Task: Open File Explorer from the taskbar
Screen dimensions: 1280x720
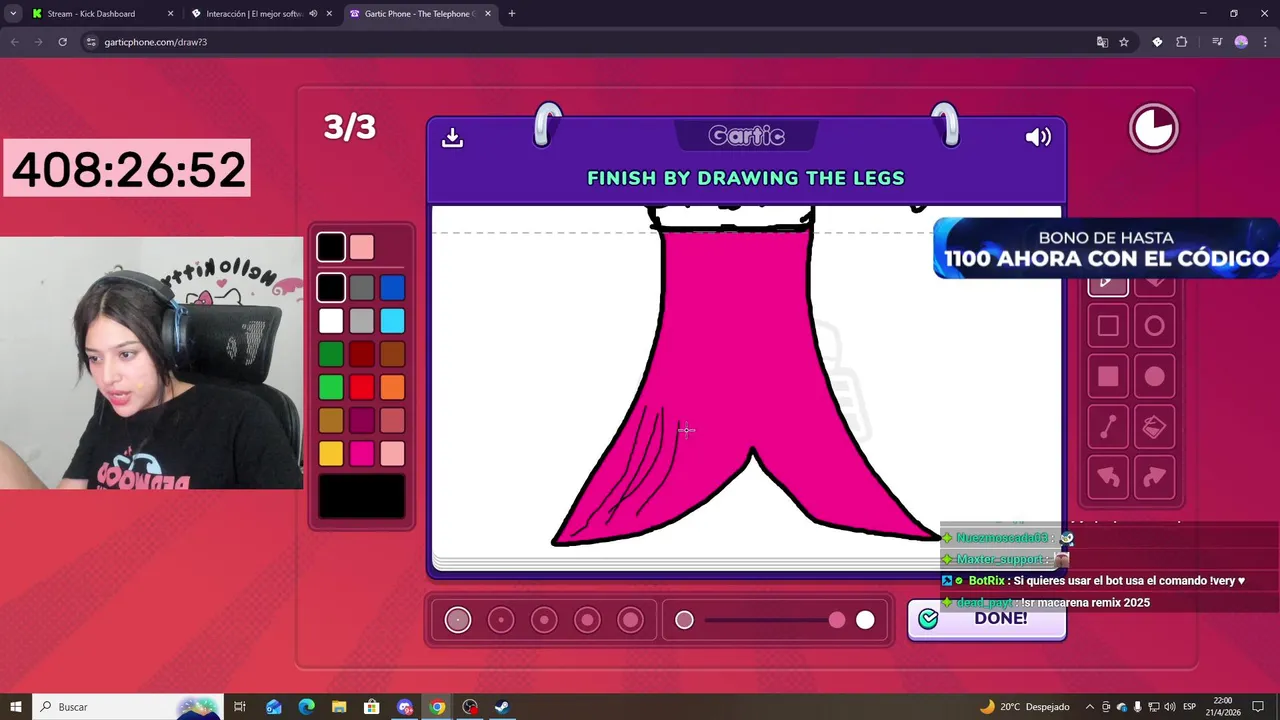Action: tap(339, 707)
